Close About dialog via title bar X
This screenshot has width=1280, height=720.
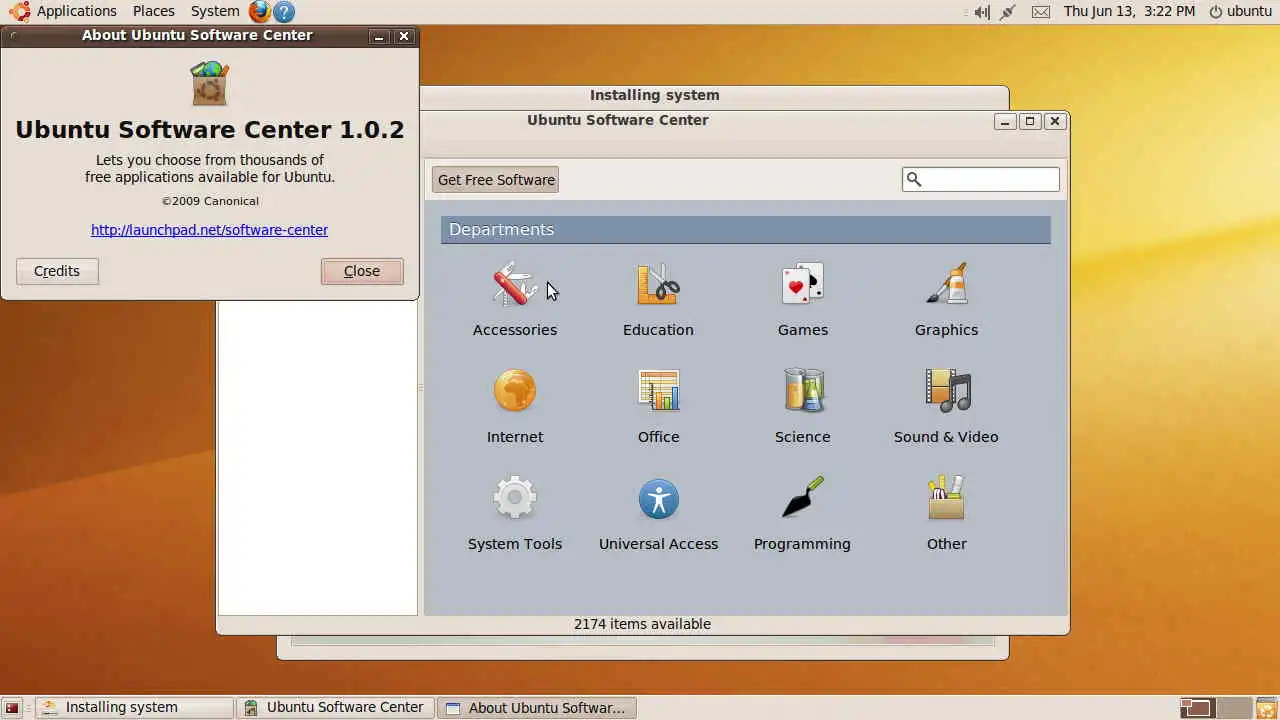[x=404, y=36]
